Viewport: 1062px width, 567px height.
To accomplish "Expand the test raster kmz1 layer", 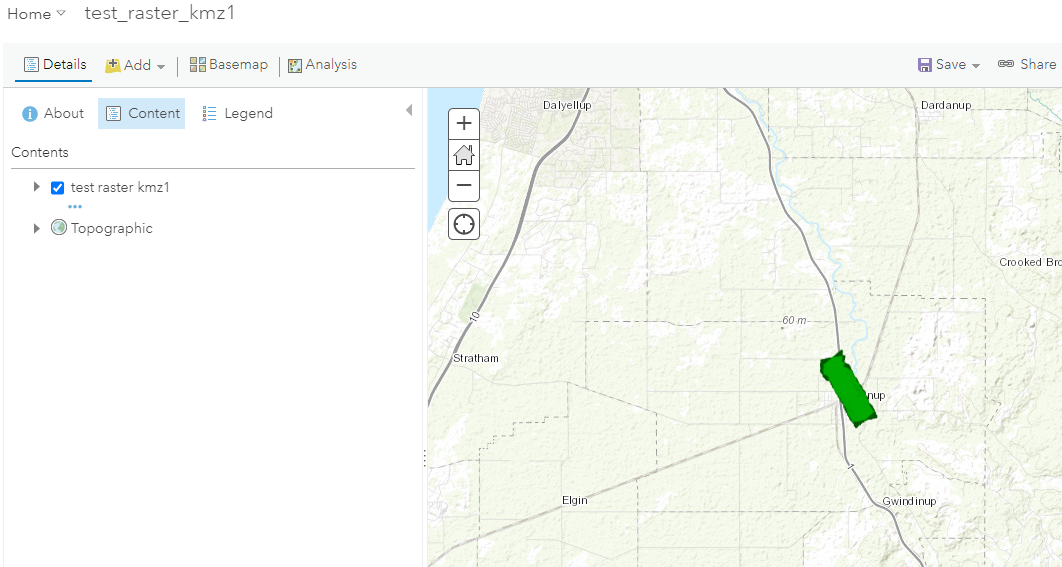I will click(x=37, y=187).
